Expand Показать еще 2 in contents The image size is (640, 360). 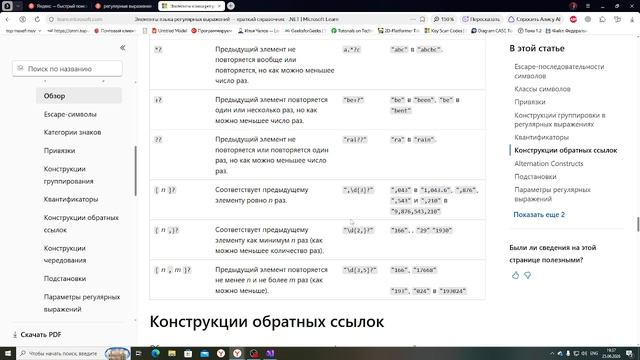point(539,214)
